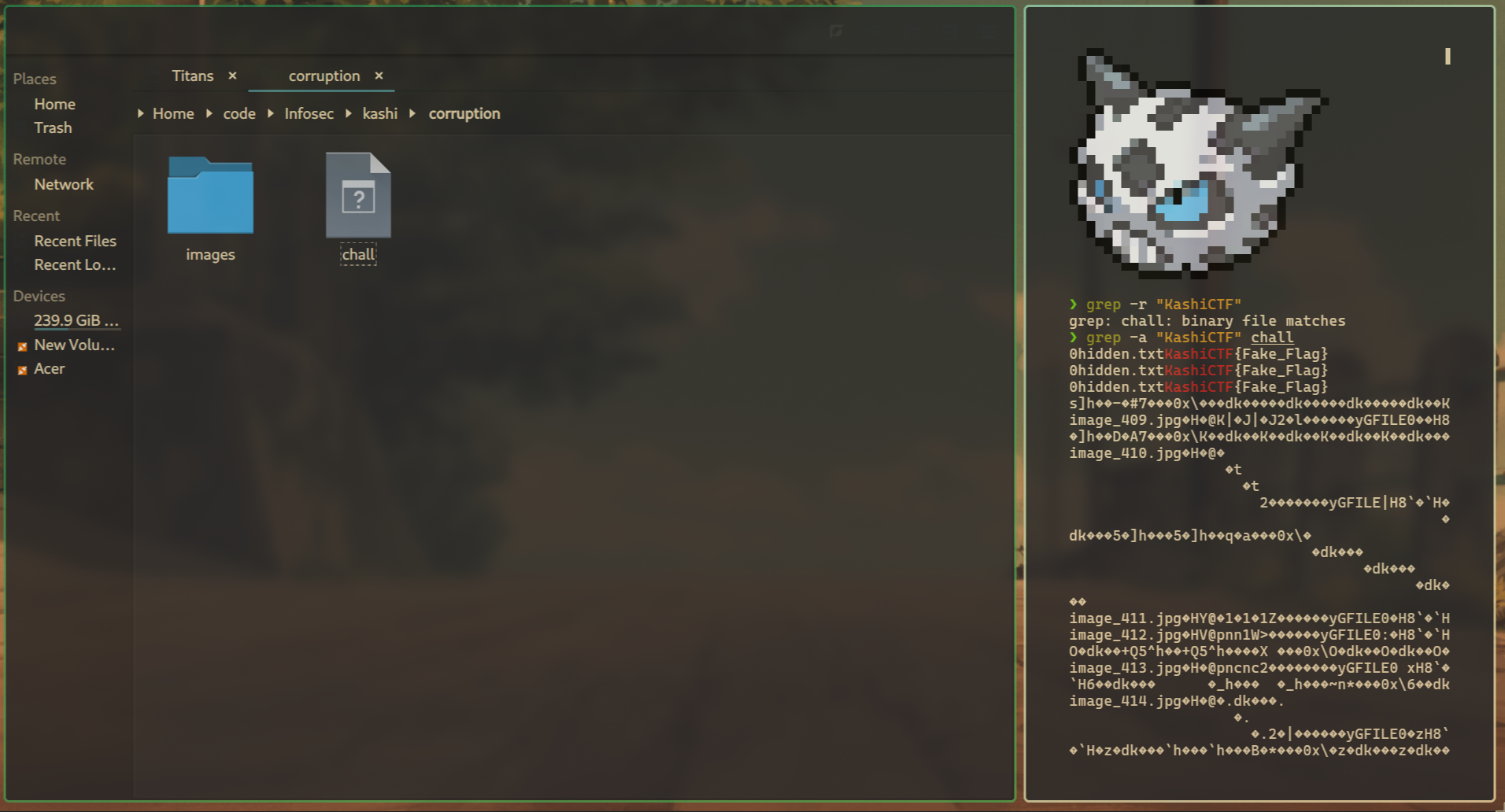Navigate to code in the breadcrumb
This screenshot has height=812, width=1505.
point(239,113)
